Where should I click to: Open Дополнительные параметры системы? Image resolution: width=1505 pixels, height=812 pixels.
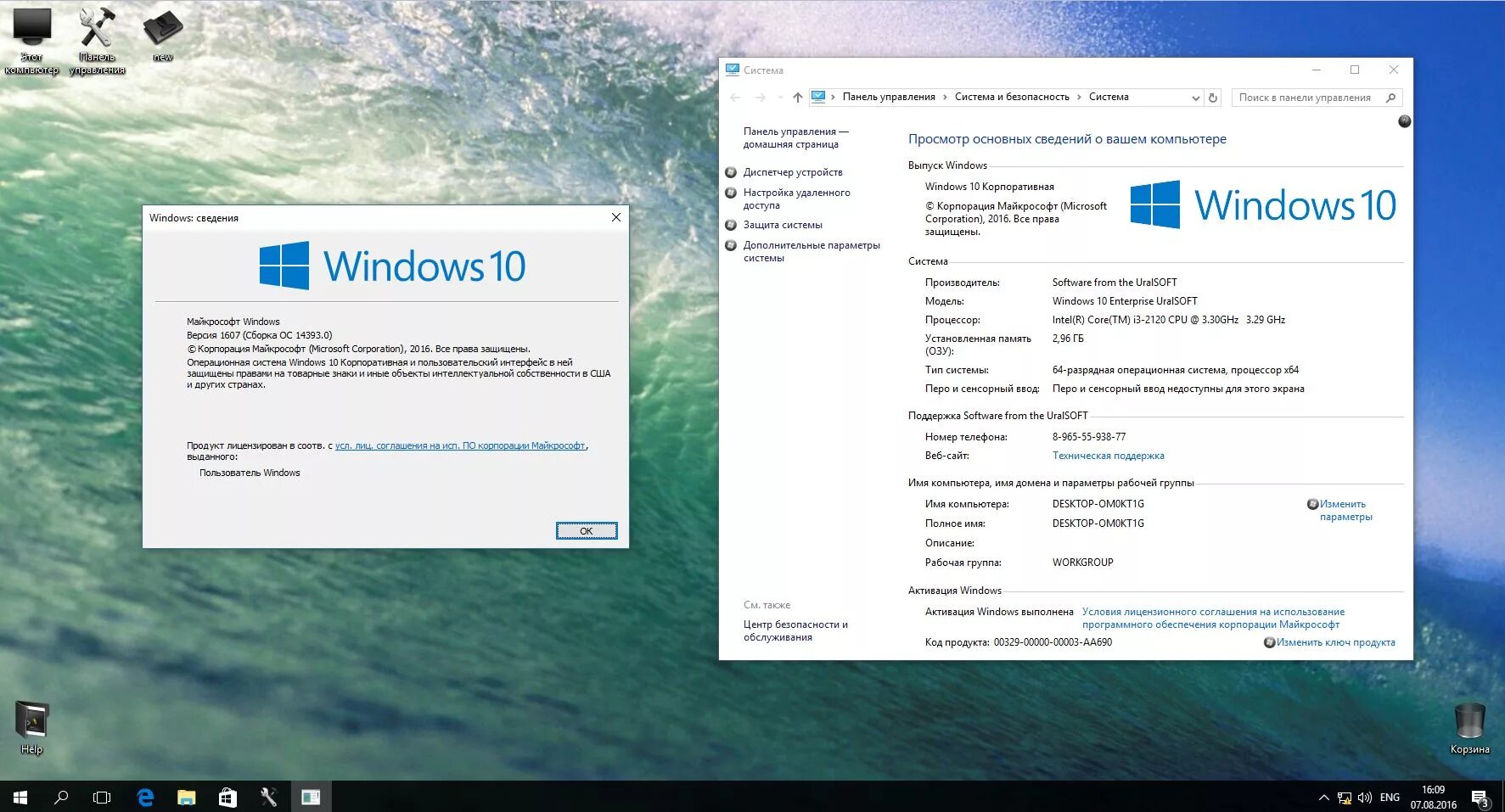[x=811, y=251]
